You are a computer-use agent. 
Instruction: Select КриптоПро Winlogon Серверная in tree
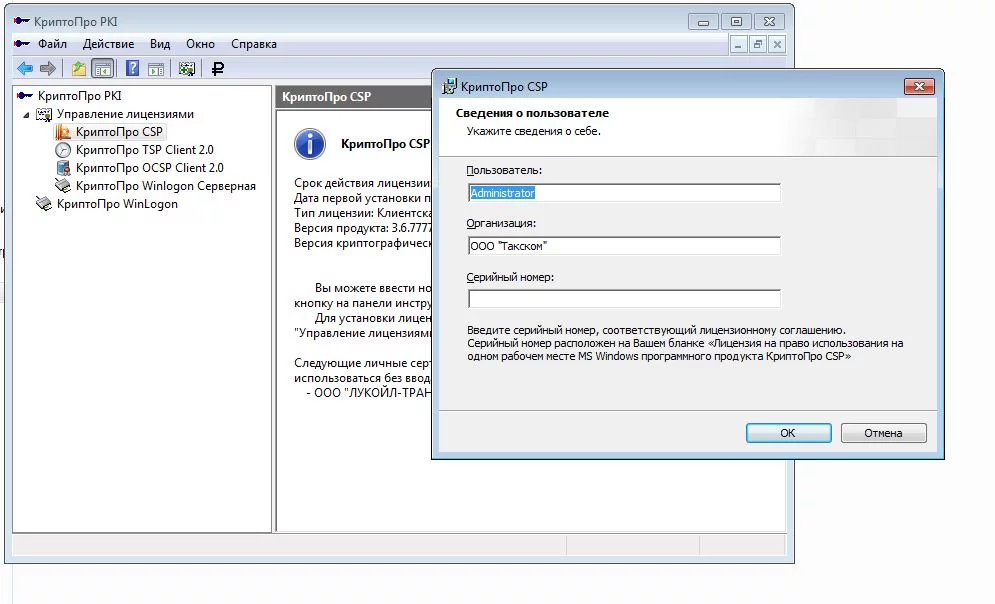(166, 186)
